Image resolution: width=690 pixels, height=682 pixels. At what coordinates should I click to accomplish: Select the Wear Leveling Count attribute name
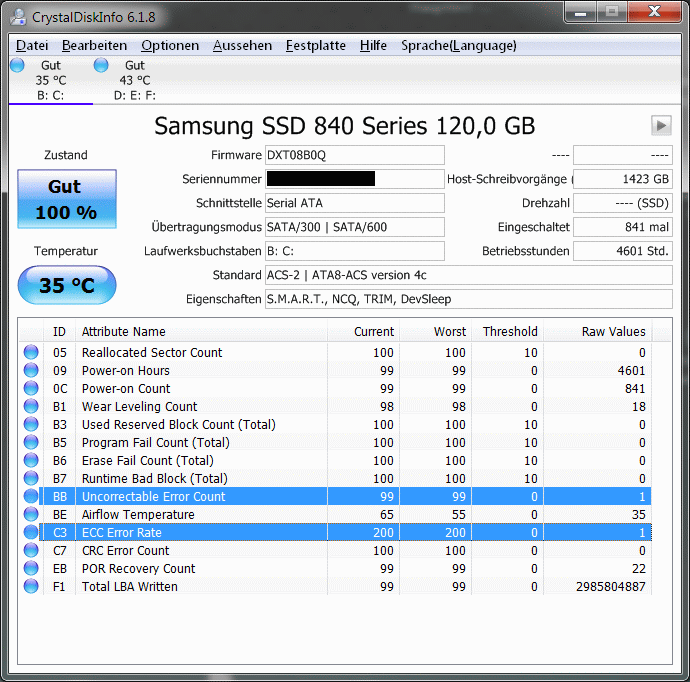pos(139,407)
